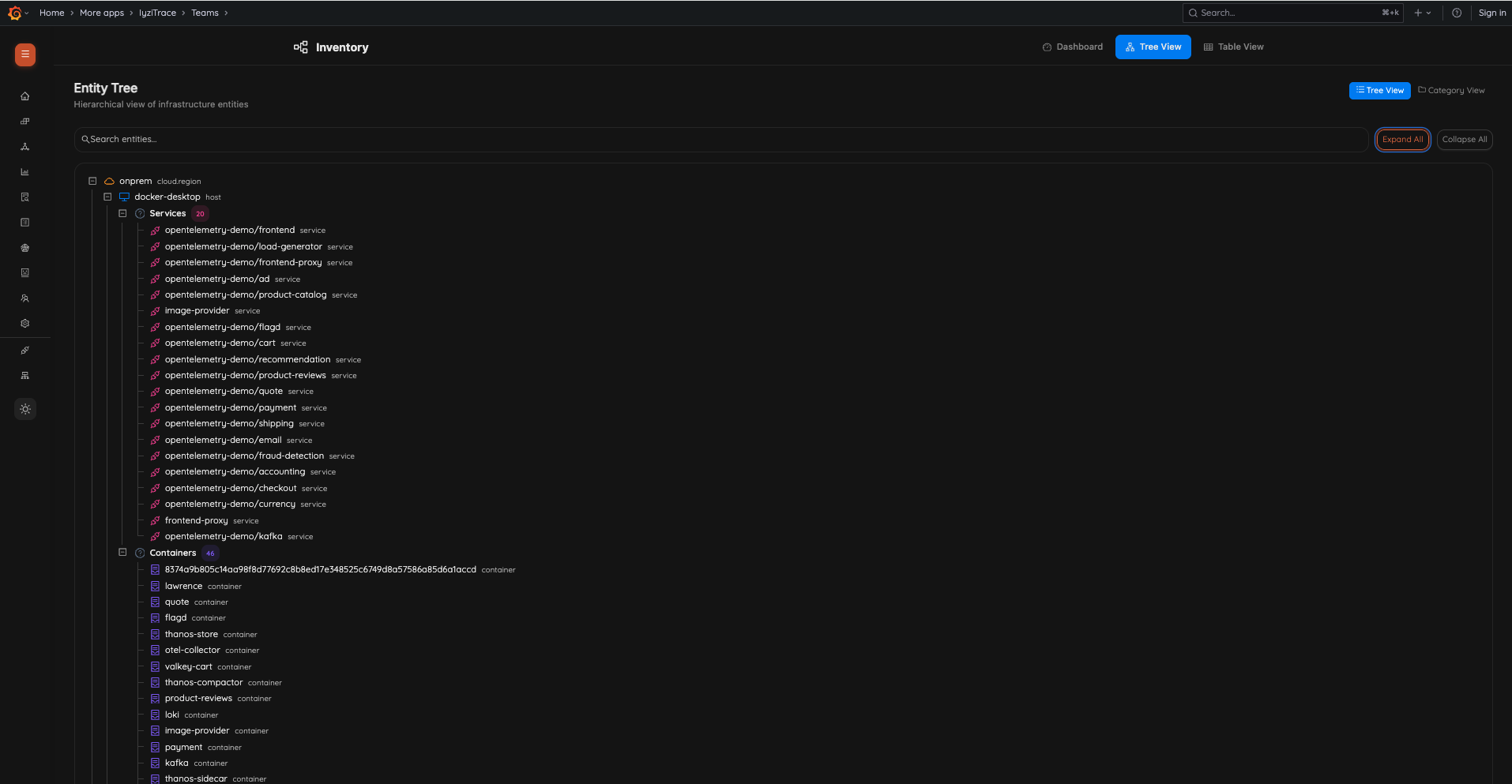This screenshot has height=784, width=1512.
Task: Open the stacked blocks icon in sidebar
Action: (25, 122)
